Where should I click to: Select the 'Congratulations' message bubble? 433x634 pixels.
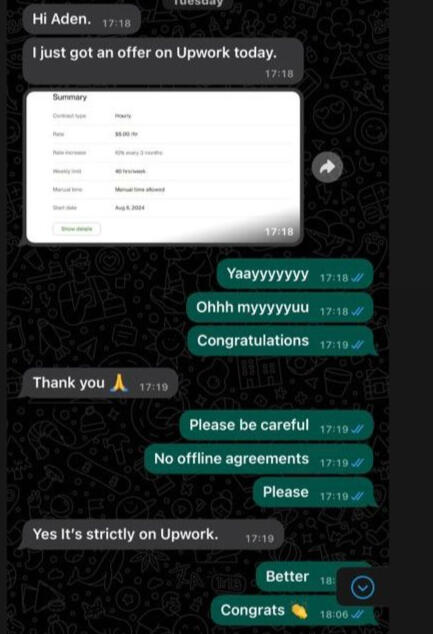click(x=281, y=342)
